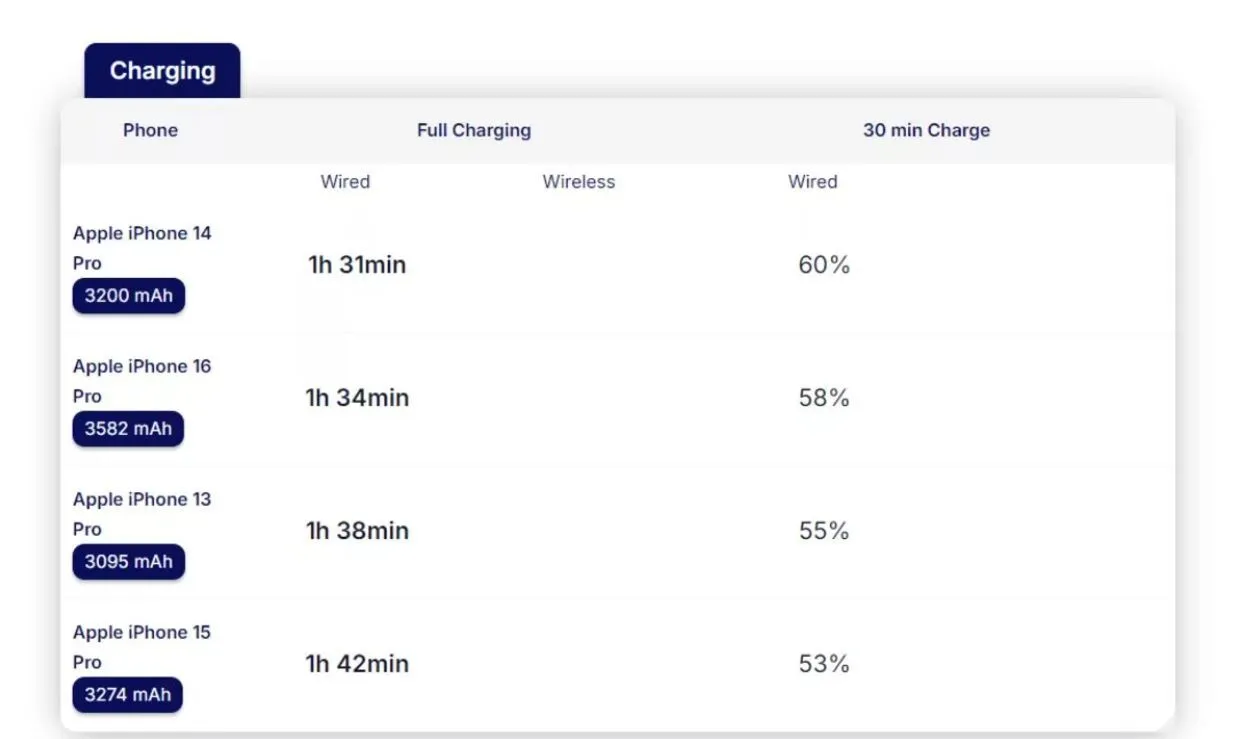
Task: Open the Apple iPhone 15 Pro link
Action: tap(141, 646)
